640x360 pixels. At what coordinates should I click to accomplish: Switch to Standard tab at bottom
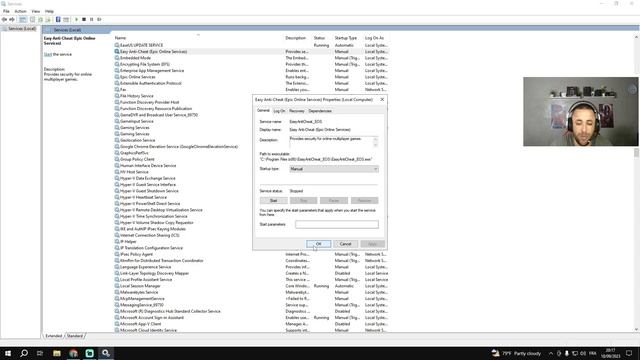(75, 336)
